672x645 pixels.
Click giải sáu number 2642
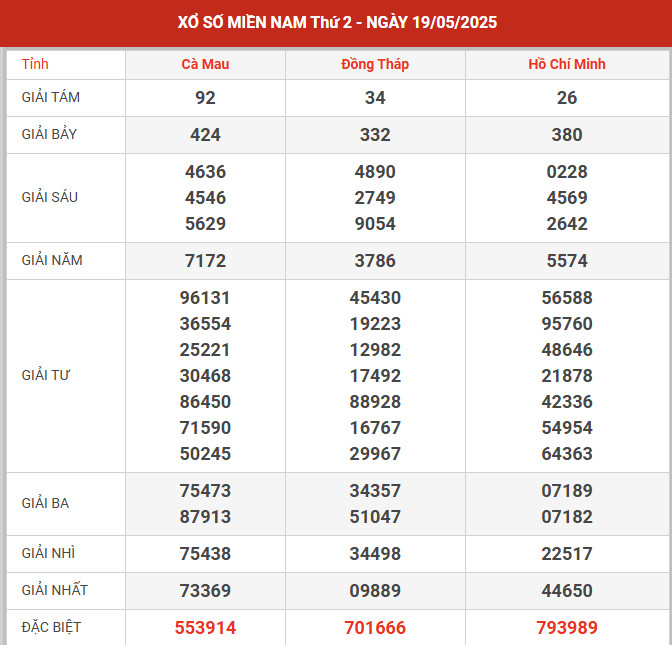[567, 224]
